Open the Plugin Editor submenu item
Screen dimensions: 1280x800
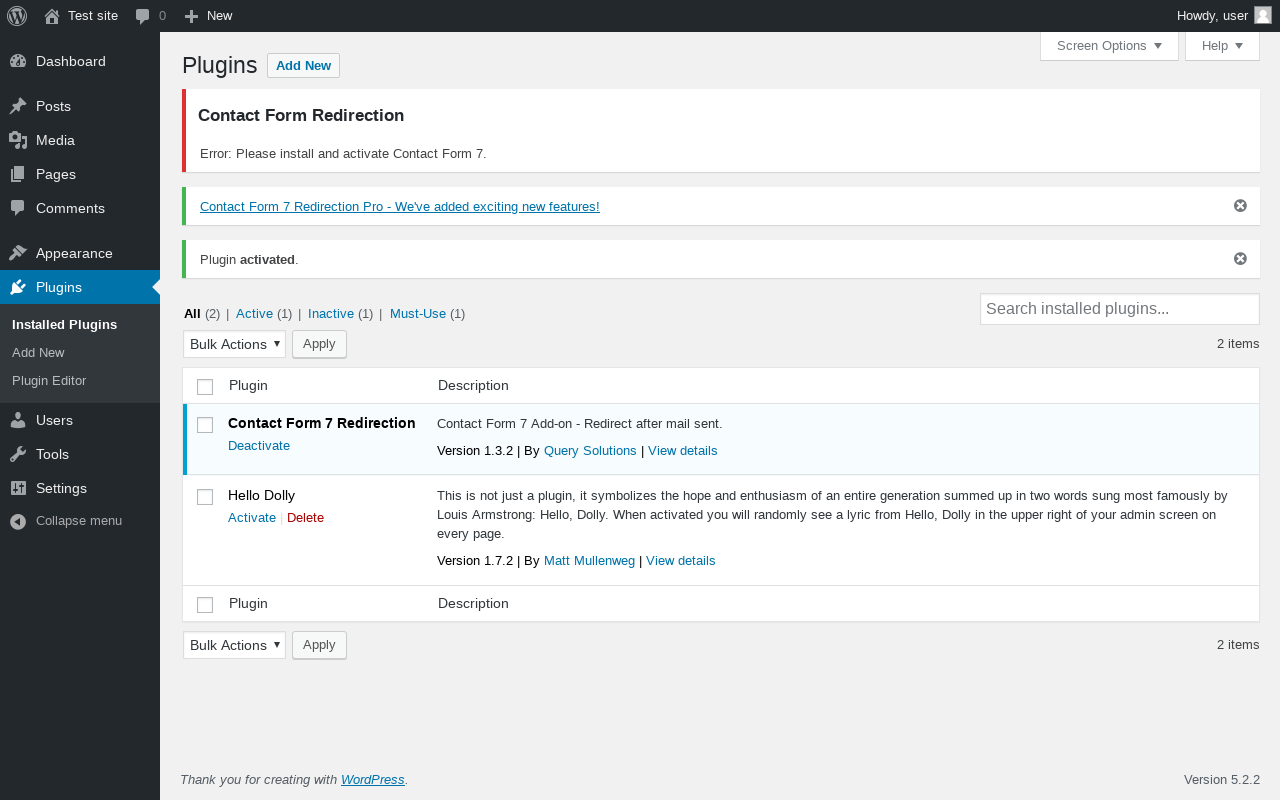coord(49,381)
